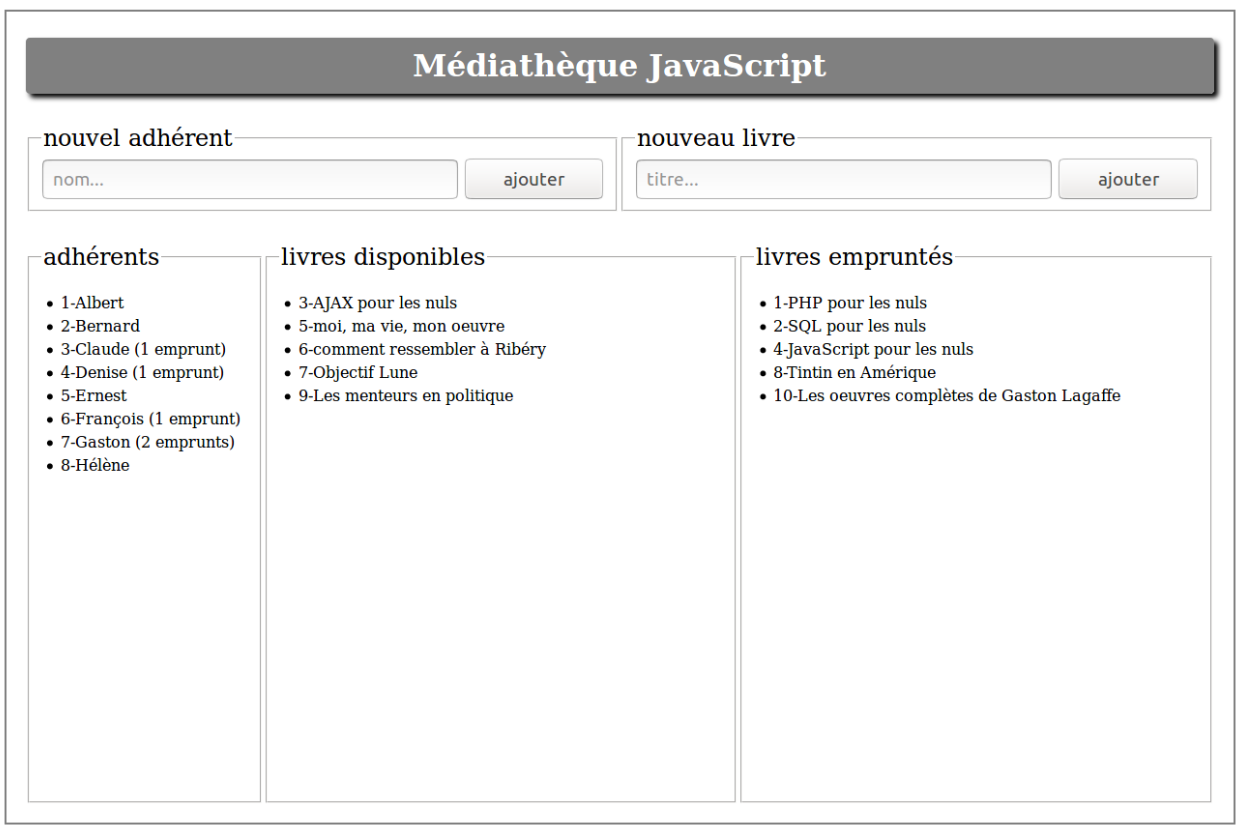Select book 9-Les menteurs en politique
The image size is (1243, 833).
point(405,396)
